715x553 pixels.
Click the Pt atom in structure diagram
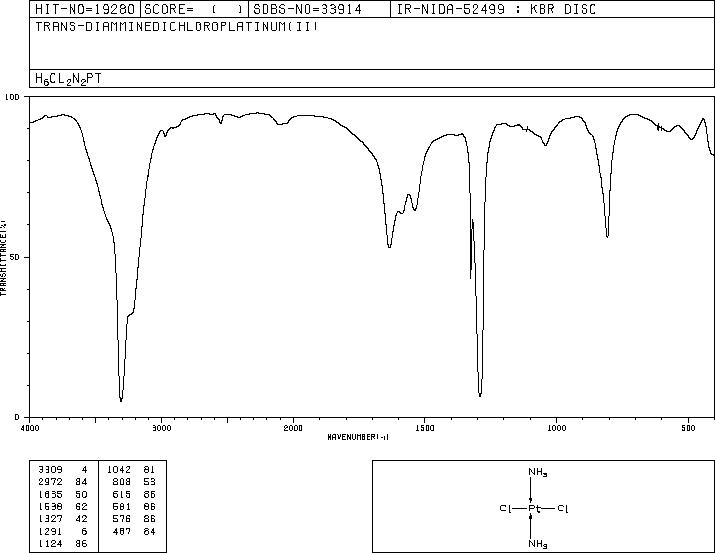(x=534, y=508)
